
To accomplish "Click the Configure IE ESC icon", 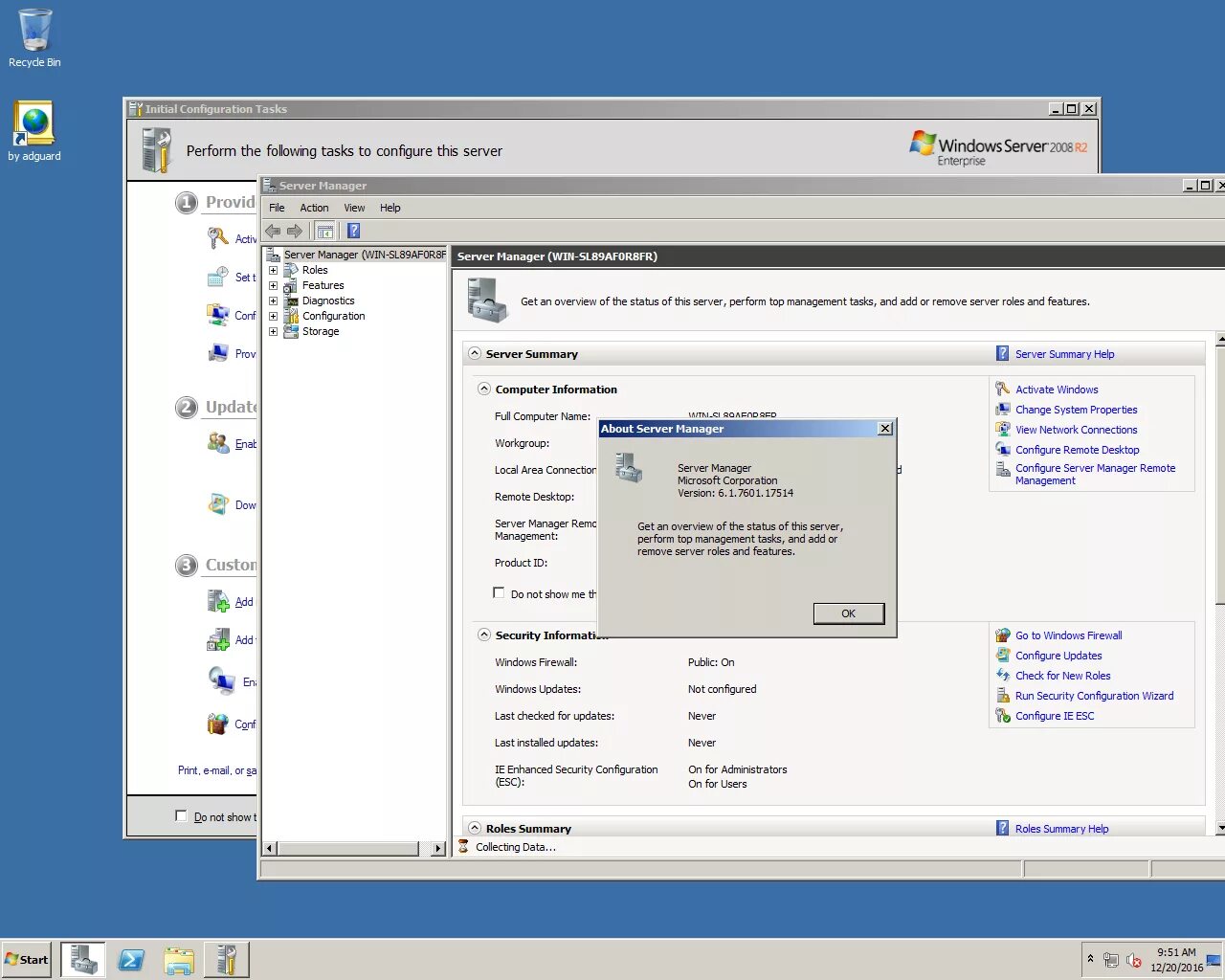I will click(1002, 715).
